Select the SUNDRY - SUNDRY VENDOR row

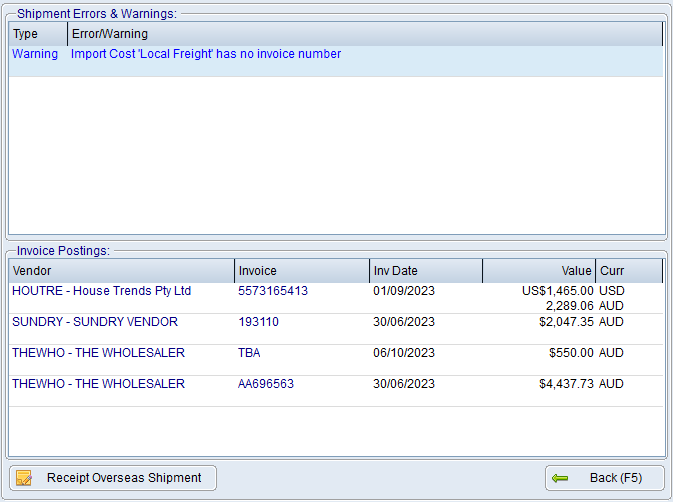tap(94, 322)
